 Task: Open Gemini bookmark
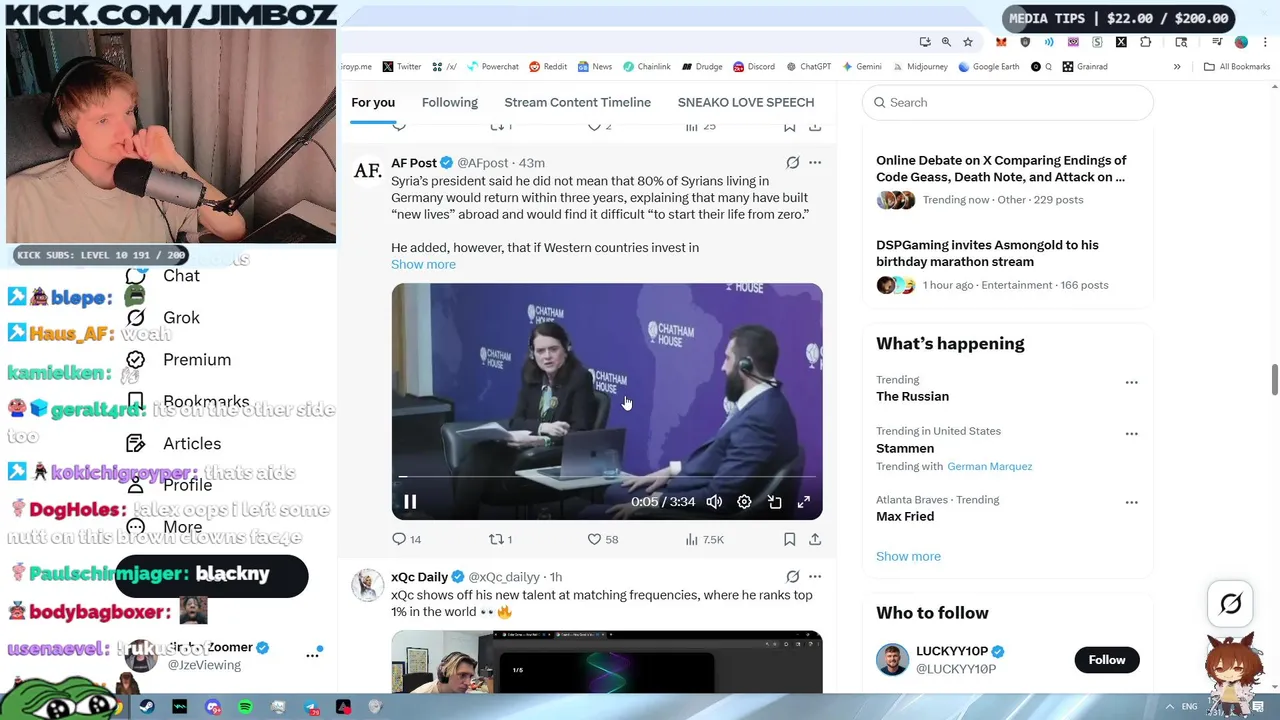point(861,66)
